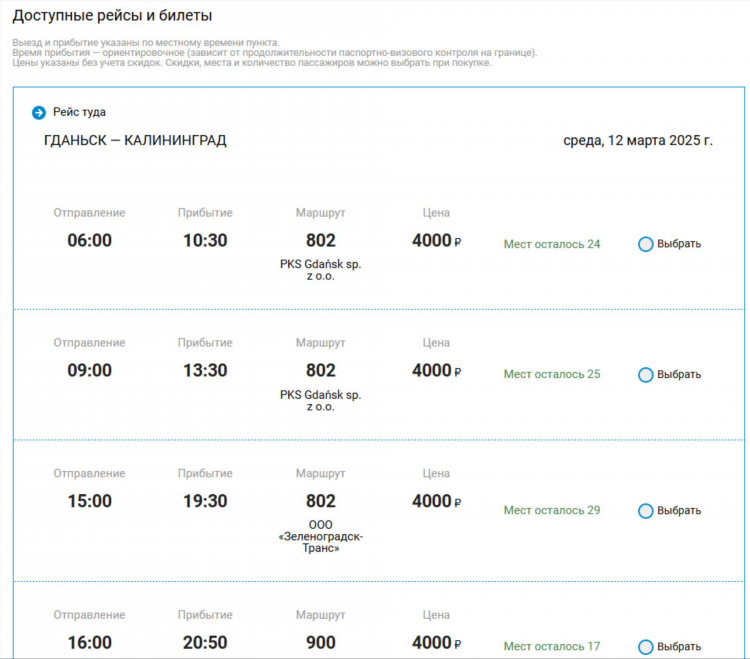Click the Рейс туда label
This screenshot has width=750, height=659.
(79, 112)
